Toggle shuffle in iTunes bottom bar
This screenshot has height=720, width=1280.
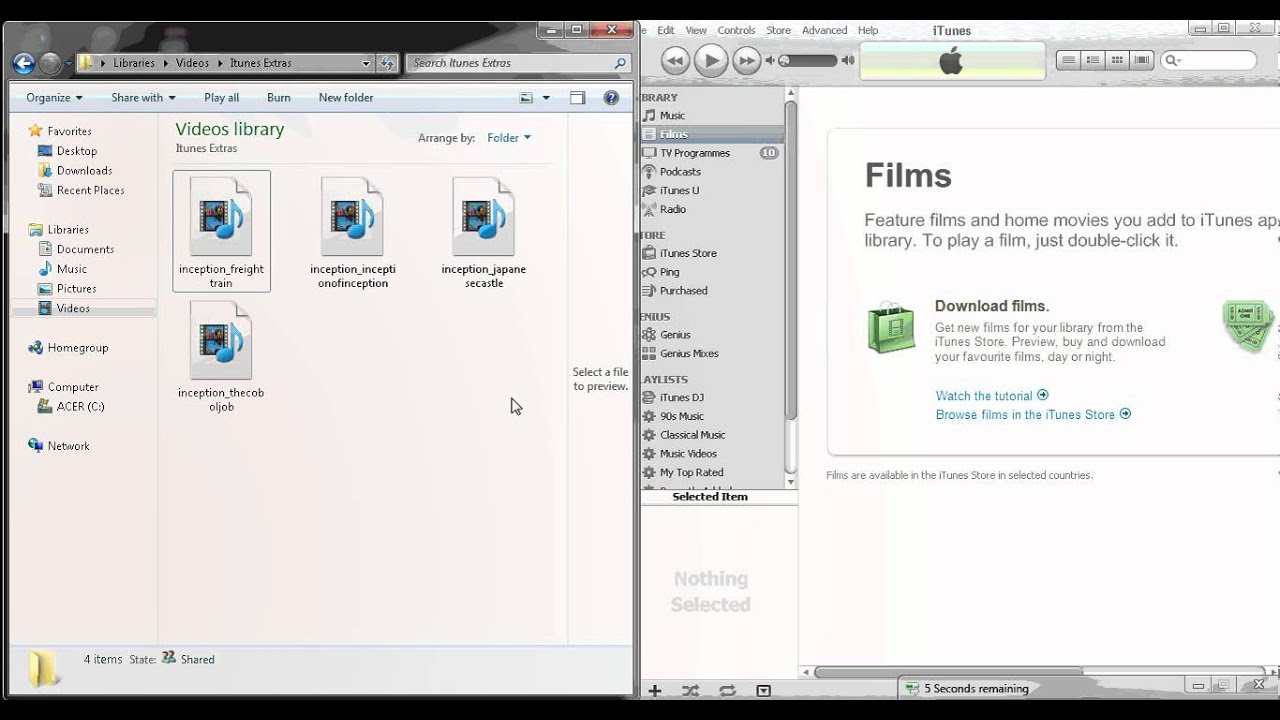click(690, 691)
